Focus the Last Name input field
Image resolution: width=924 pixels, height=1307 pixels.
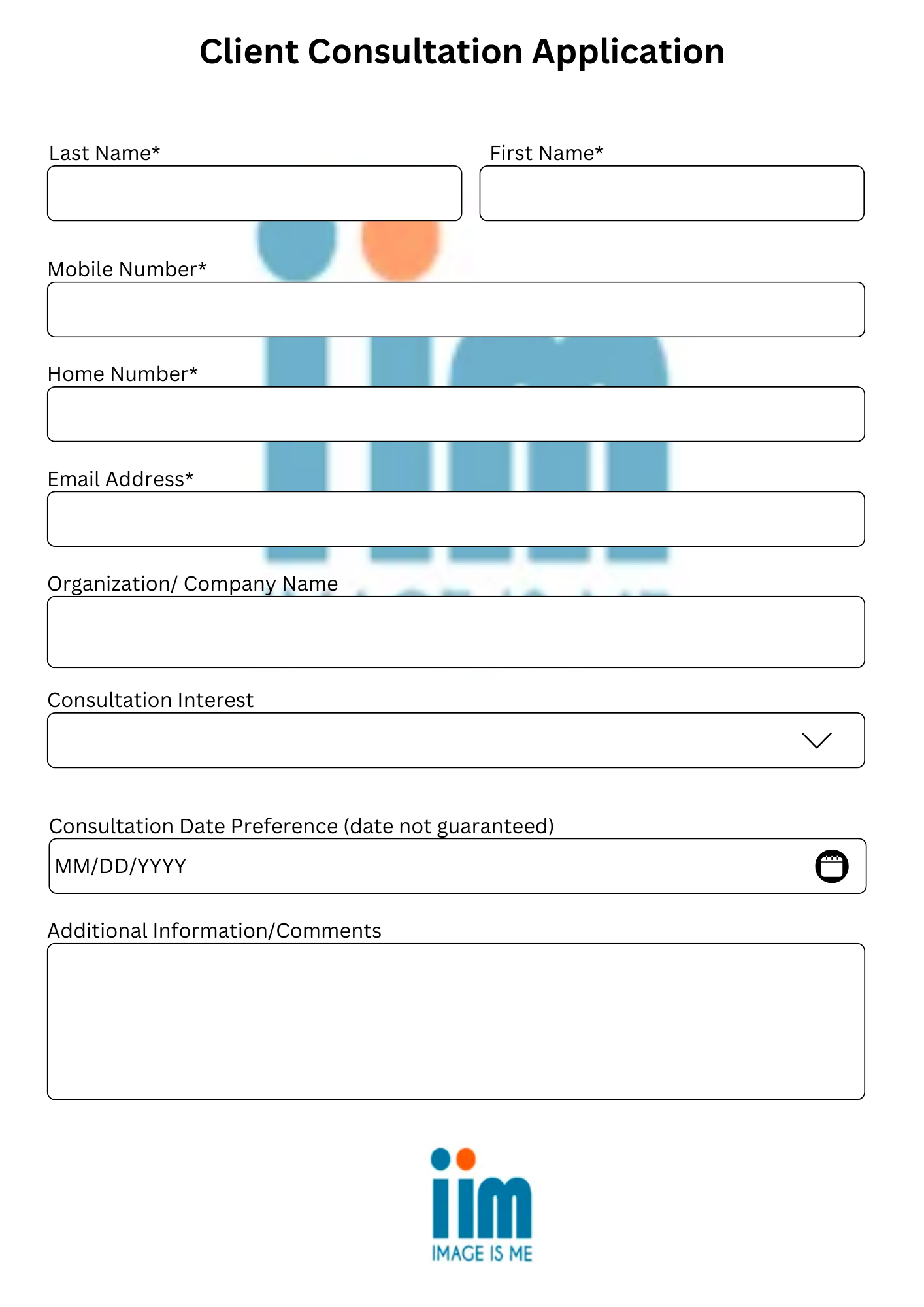click(x=255, y=193)
